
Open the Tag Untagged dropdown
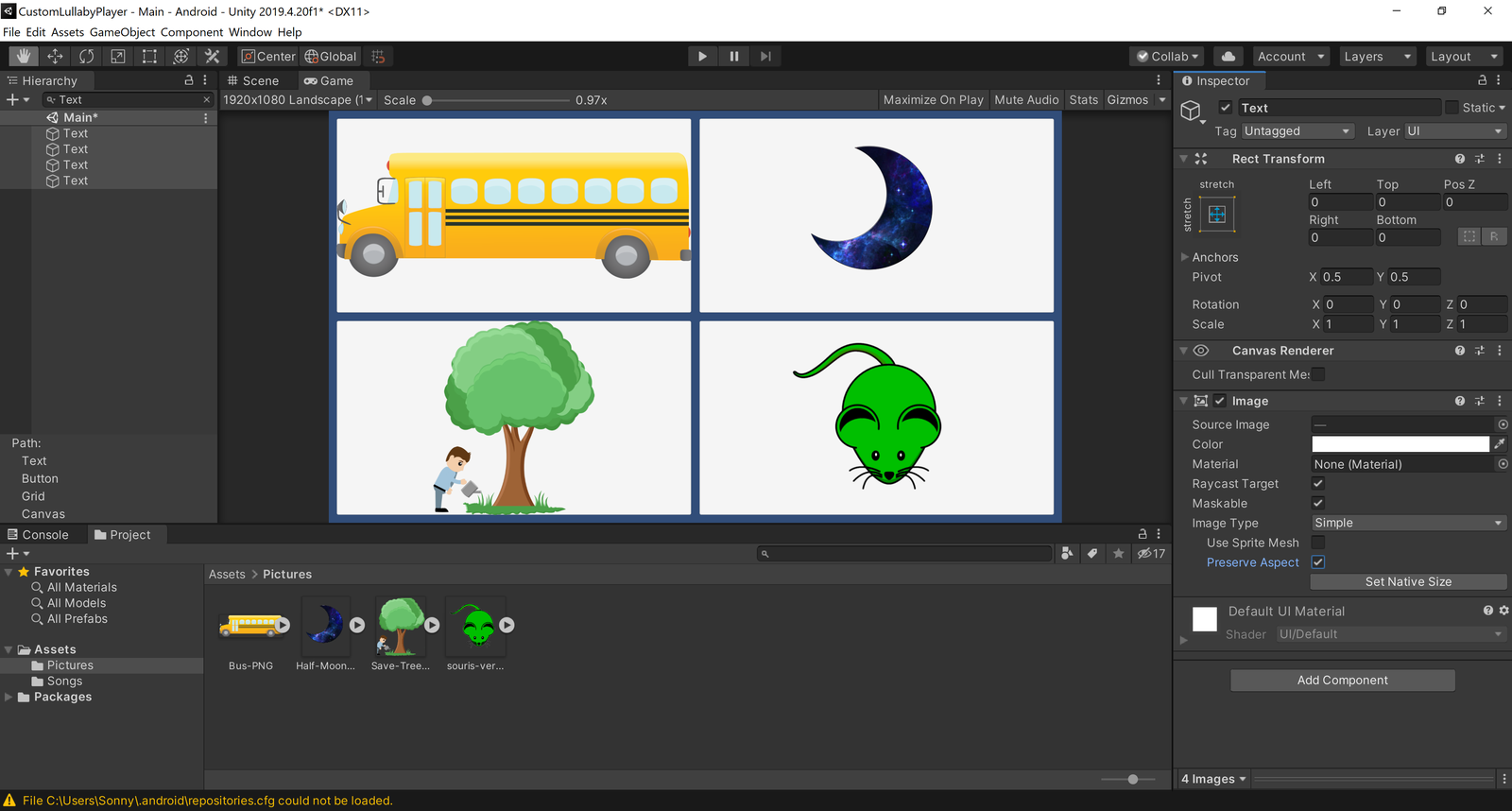pyautogui.click(x=1298, y=131)
